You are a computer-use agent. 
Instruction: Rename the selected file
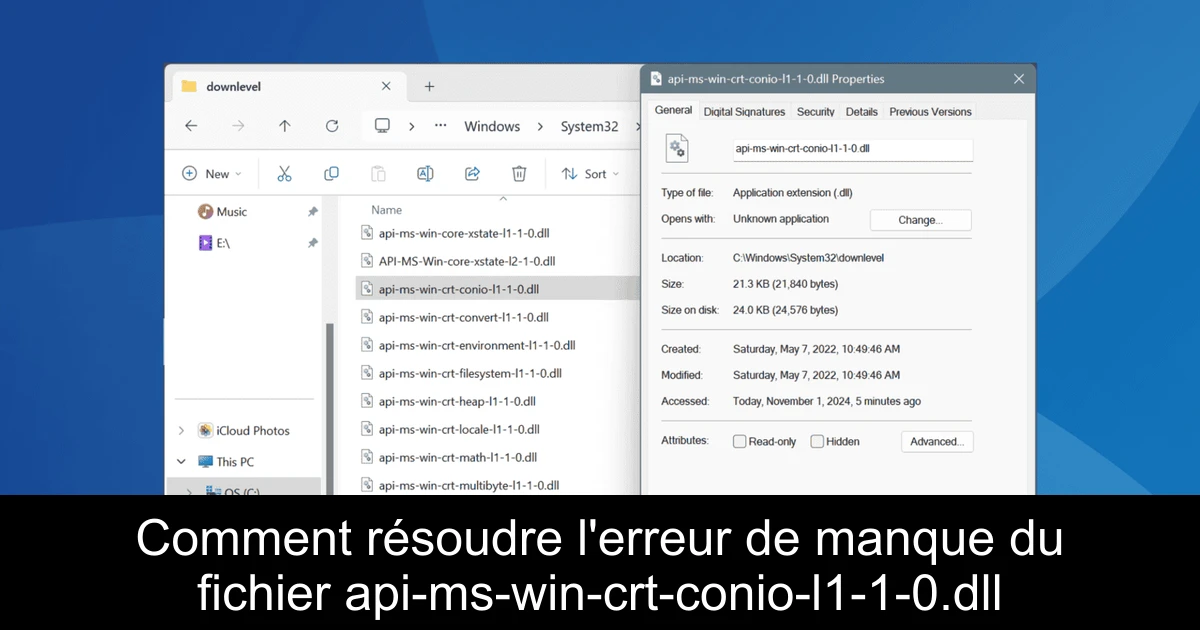pyautogui.click(x=425, y=173)
